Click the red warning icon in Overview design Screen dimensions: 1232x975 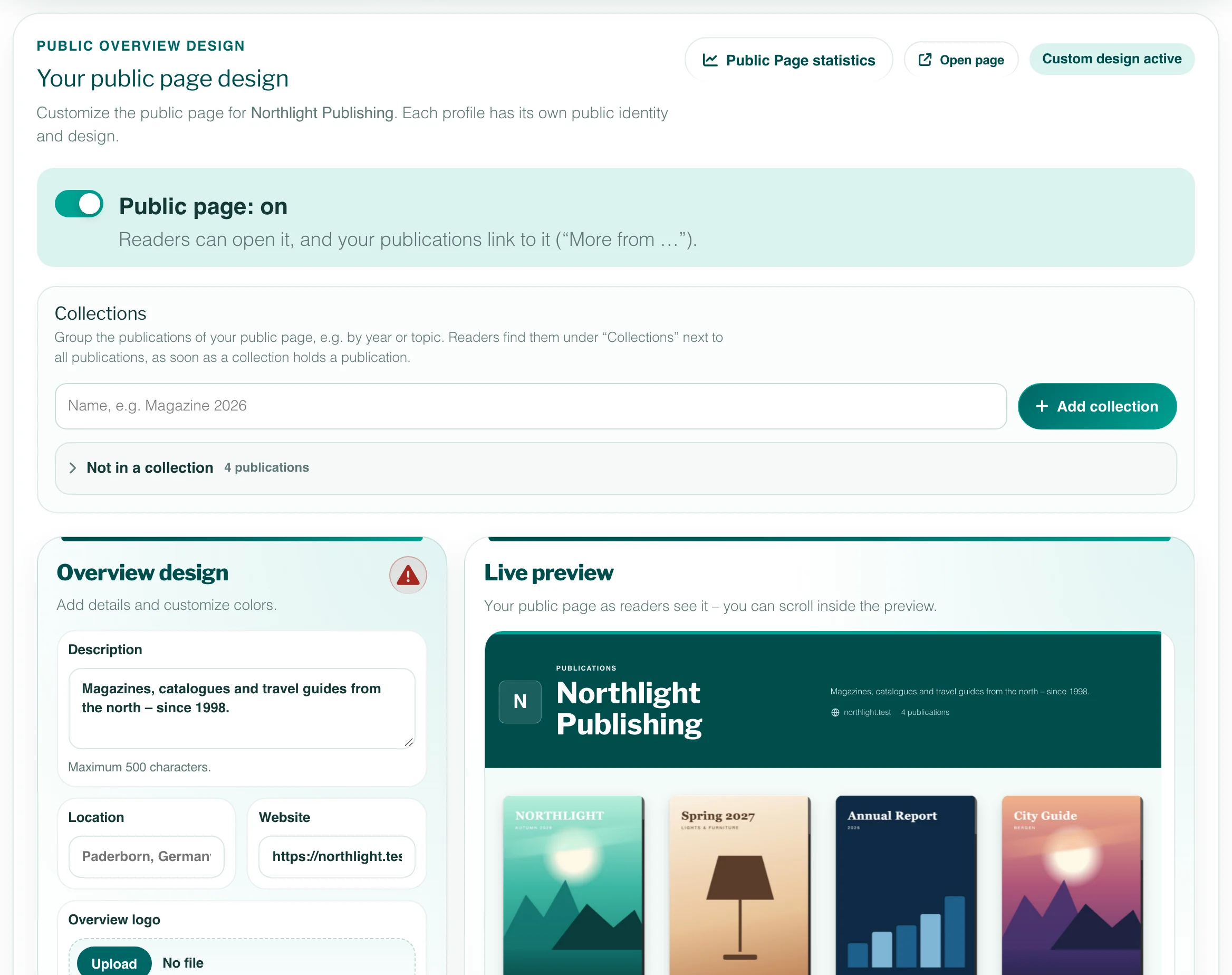(408, 575)
